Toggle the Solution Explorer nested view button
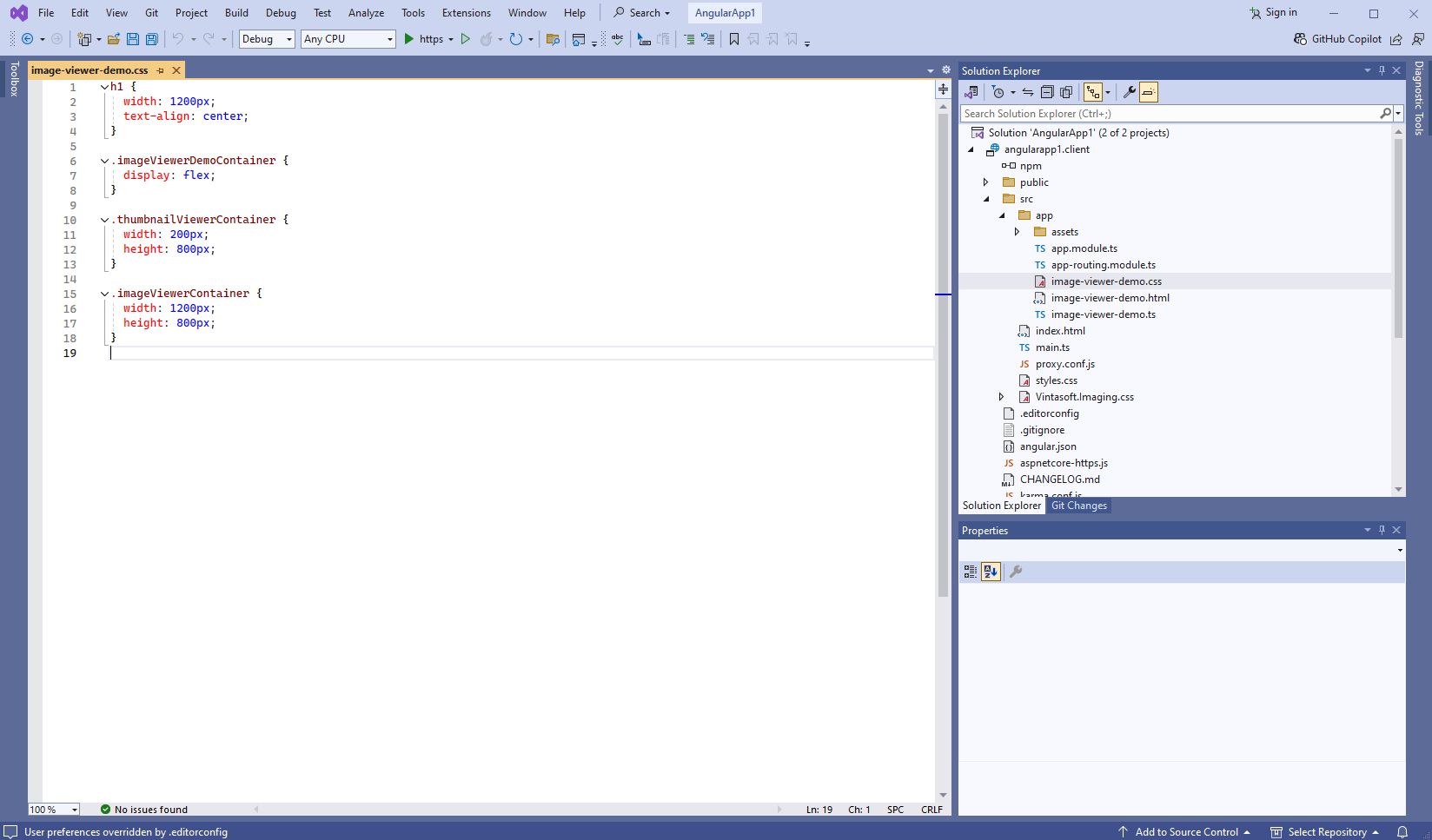 (x=1093, y=92)
